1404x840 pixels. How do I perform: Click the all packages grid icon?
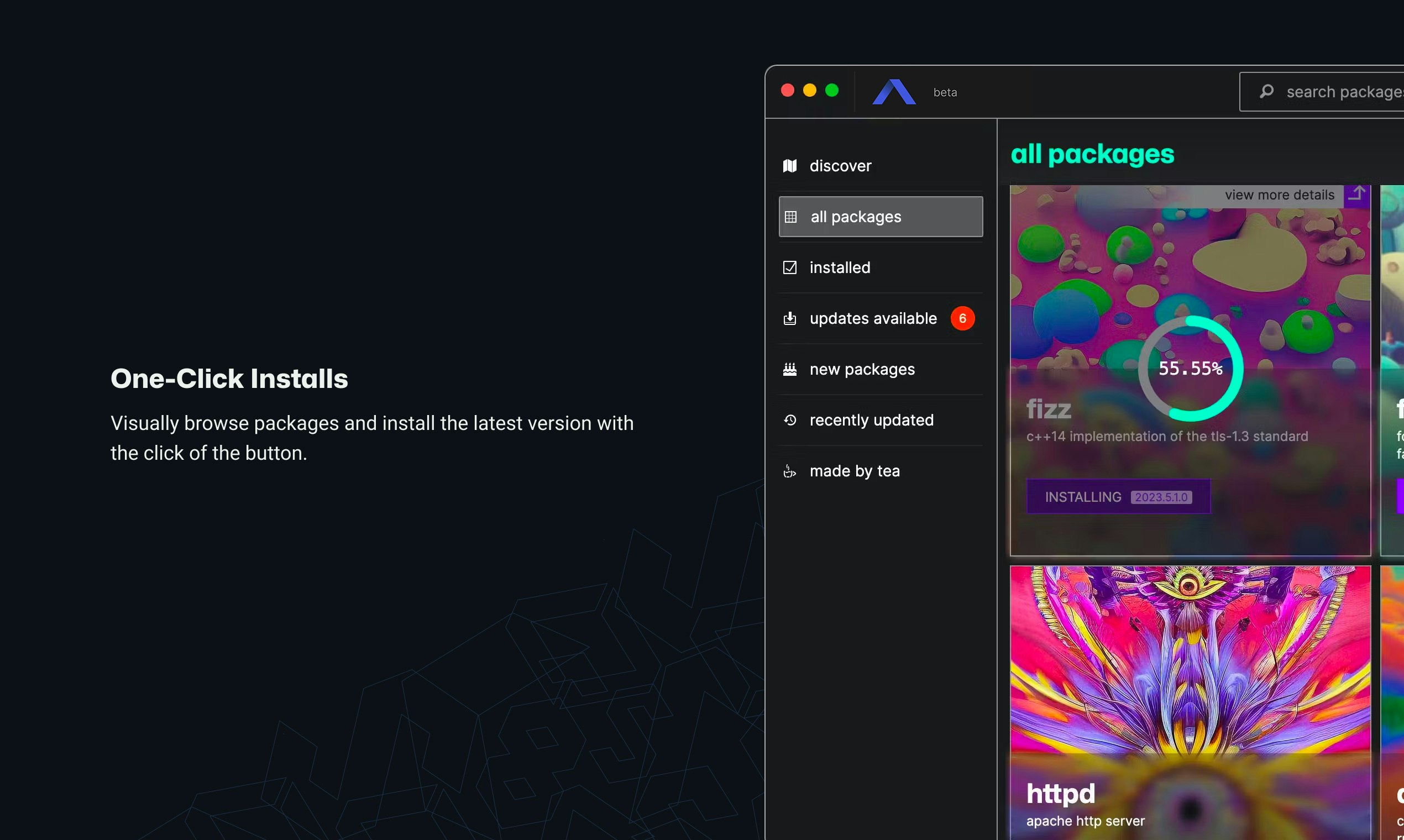[x=790, y=217]
